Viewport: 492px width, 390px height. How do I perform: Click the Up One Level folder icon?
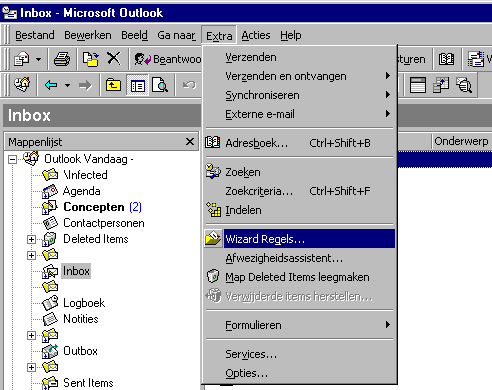pos(113,85)
